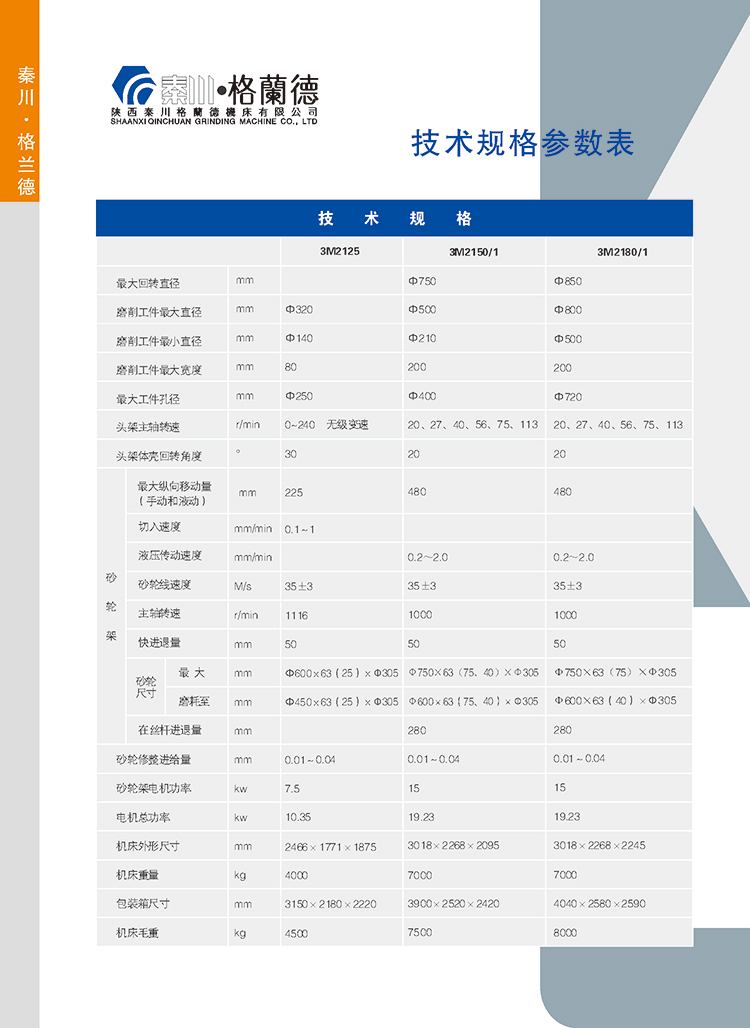This screenshot has width=750, height=1028.
Task: Click the row label 砂轮修整进给量
Action: pyautogui.click(x=153, y=759)
